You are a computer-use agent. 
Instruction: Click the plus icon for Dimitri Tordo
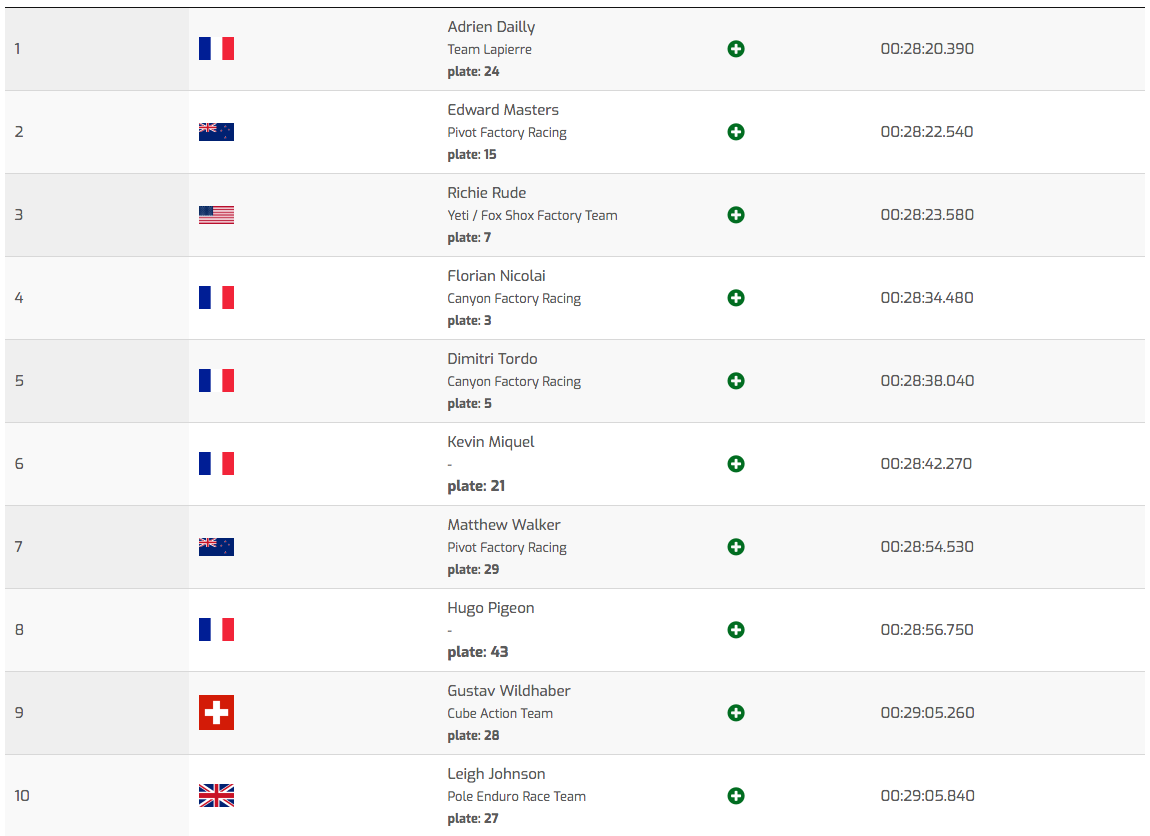(736, 381)
